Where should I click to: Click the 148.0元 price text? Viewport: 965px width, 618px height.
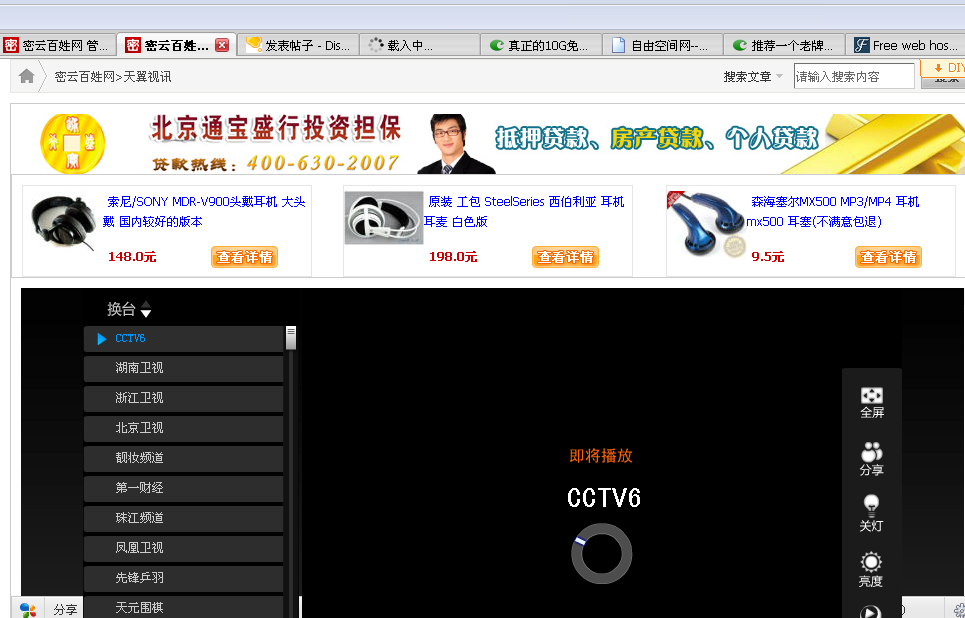[132, 257]
